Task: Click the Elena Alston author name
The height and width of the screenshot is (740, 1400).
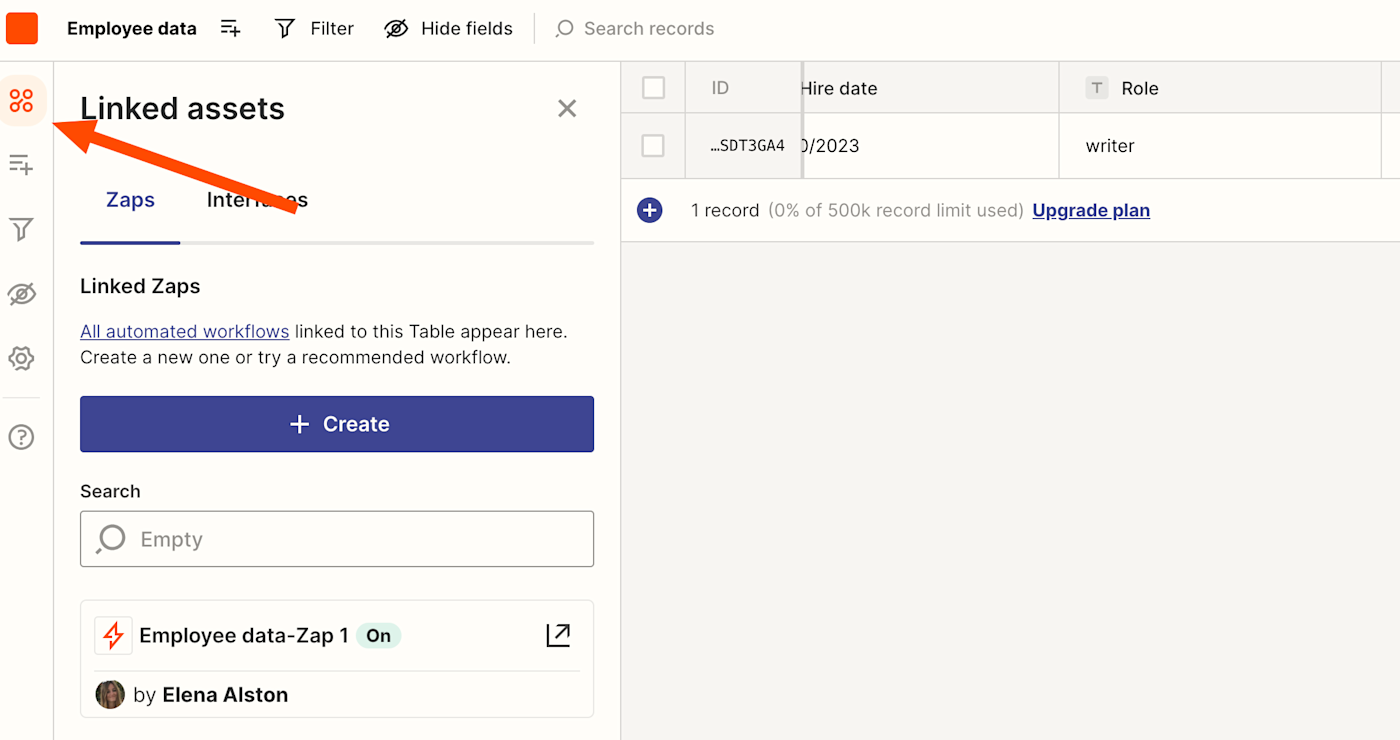Action: click(225, 695)
